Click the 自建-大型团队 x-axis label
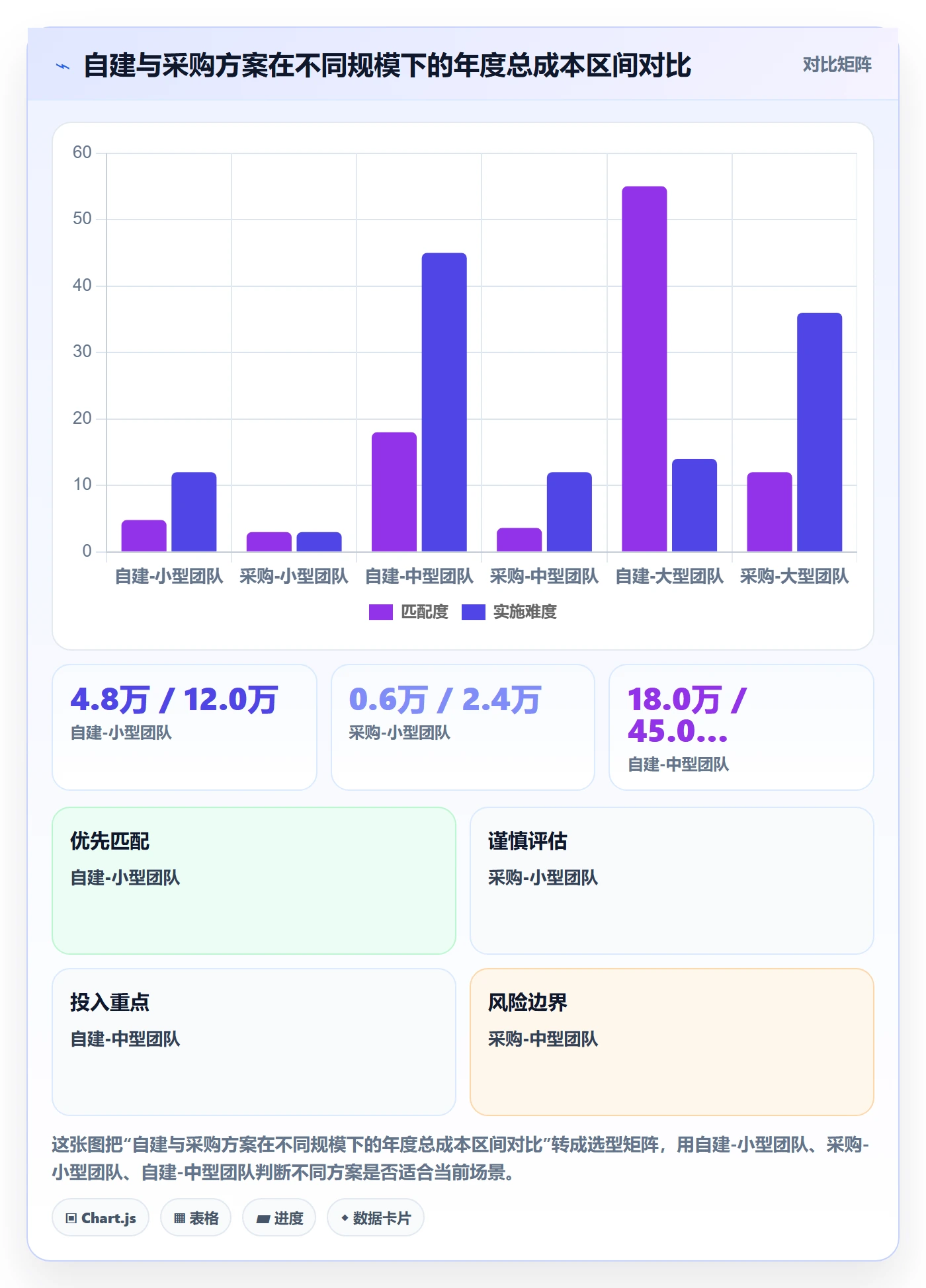Screen dimensions: 926x1288 click(x=669, y=577)
